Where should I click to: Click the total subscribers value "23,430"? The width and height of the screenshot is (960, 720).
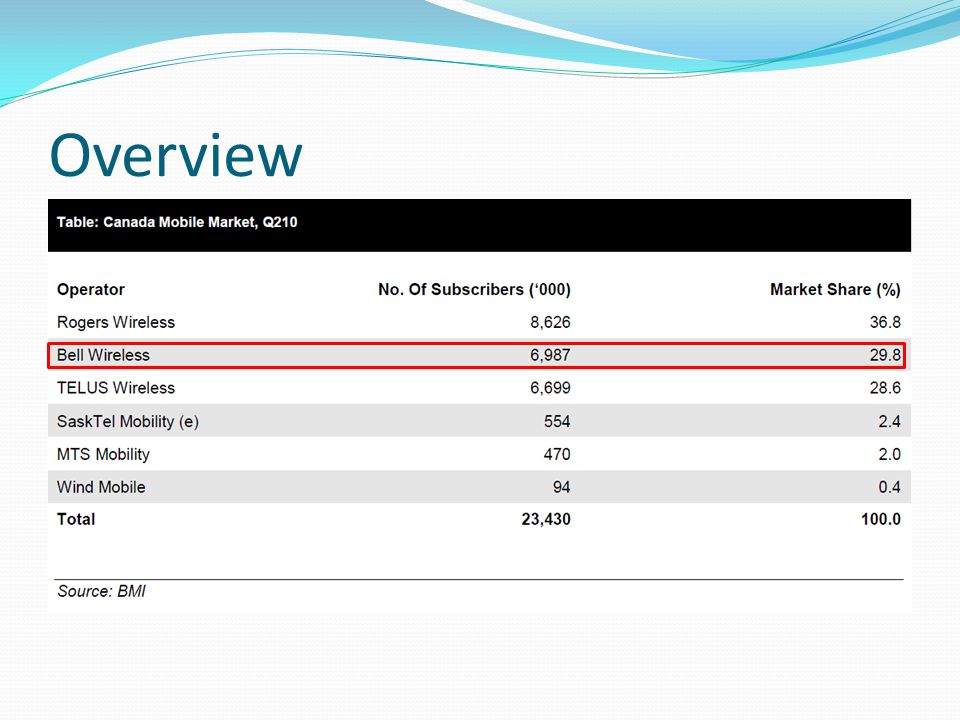[x=546, y=520]
